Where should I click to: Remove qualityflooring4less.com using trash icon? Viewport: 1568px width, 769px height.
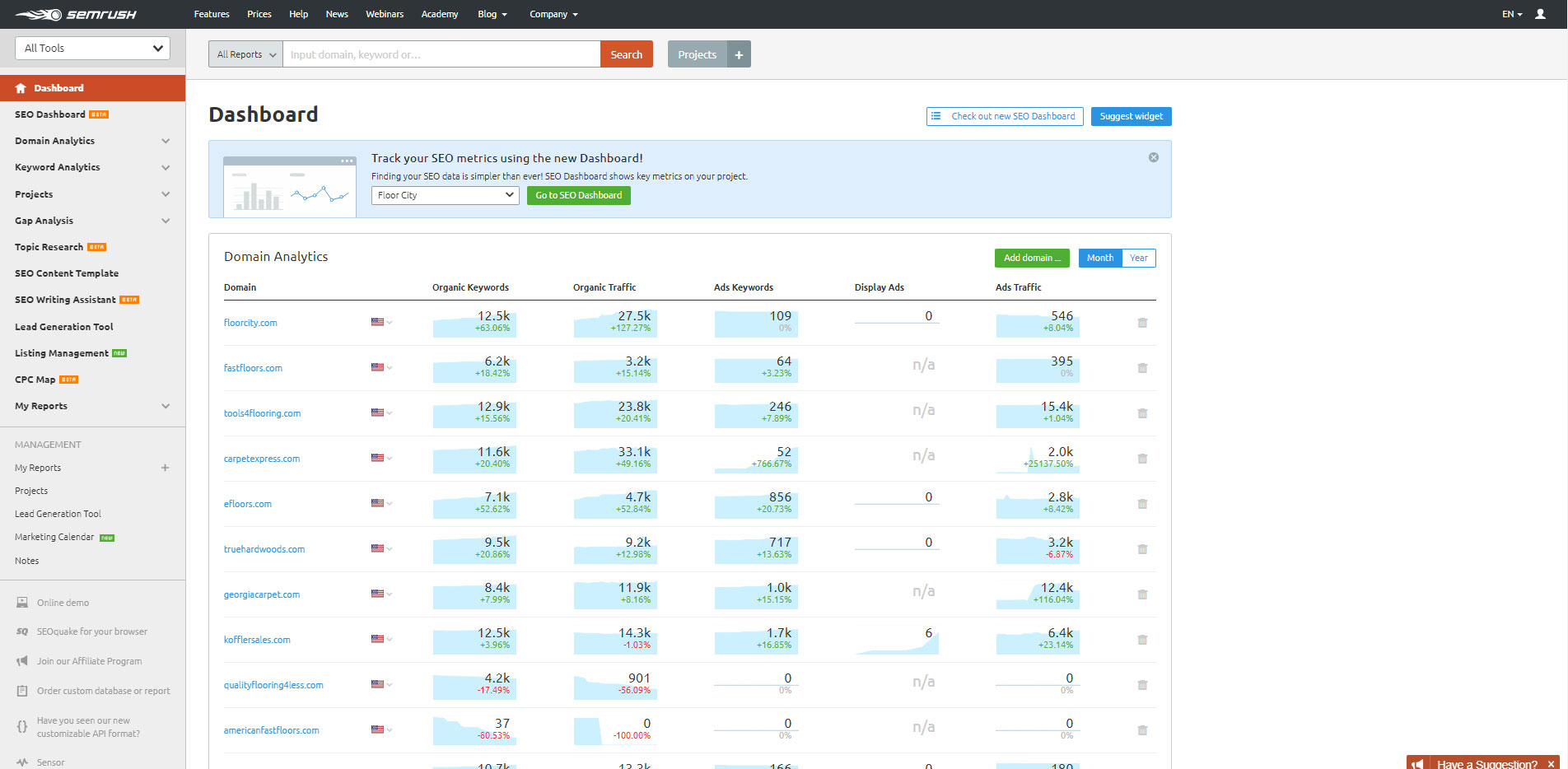(1142, 685)
